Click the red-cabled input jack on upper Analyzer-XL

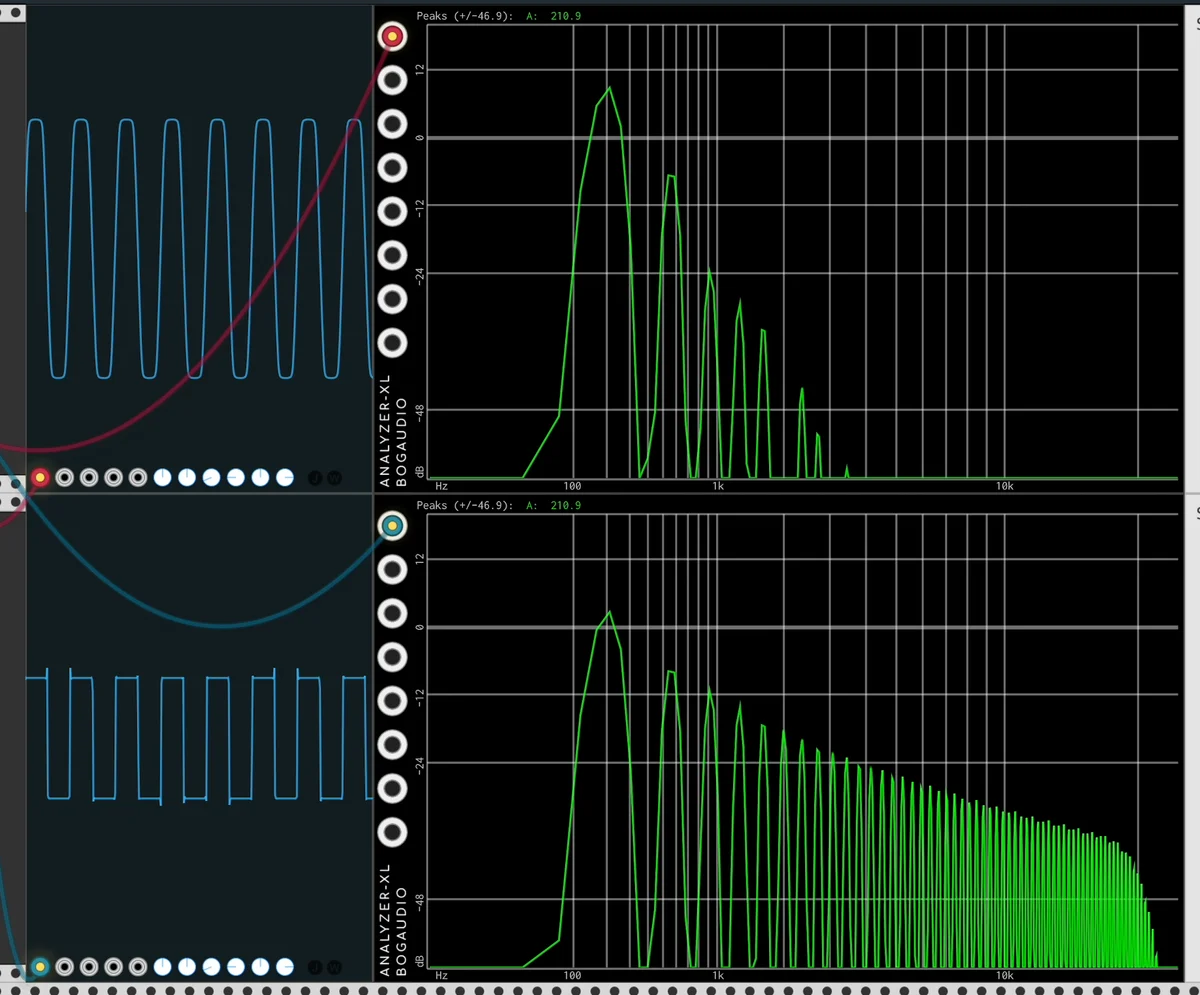click(392, 37)
